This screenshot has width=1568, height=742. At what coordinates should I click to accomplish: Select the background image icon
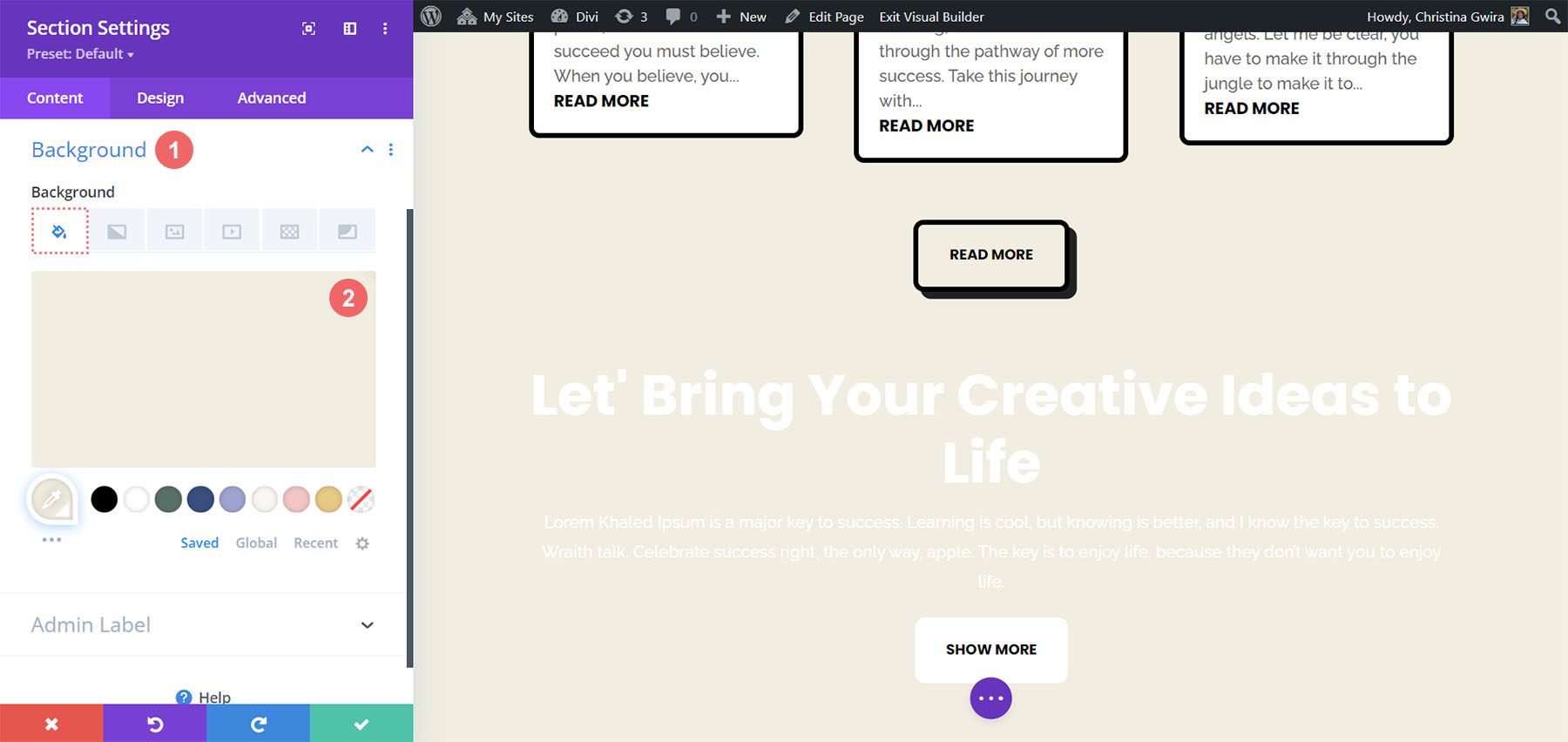(x=174, y=232)
